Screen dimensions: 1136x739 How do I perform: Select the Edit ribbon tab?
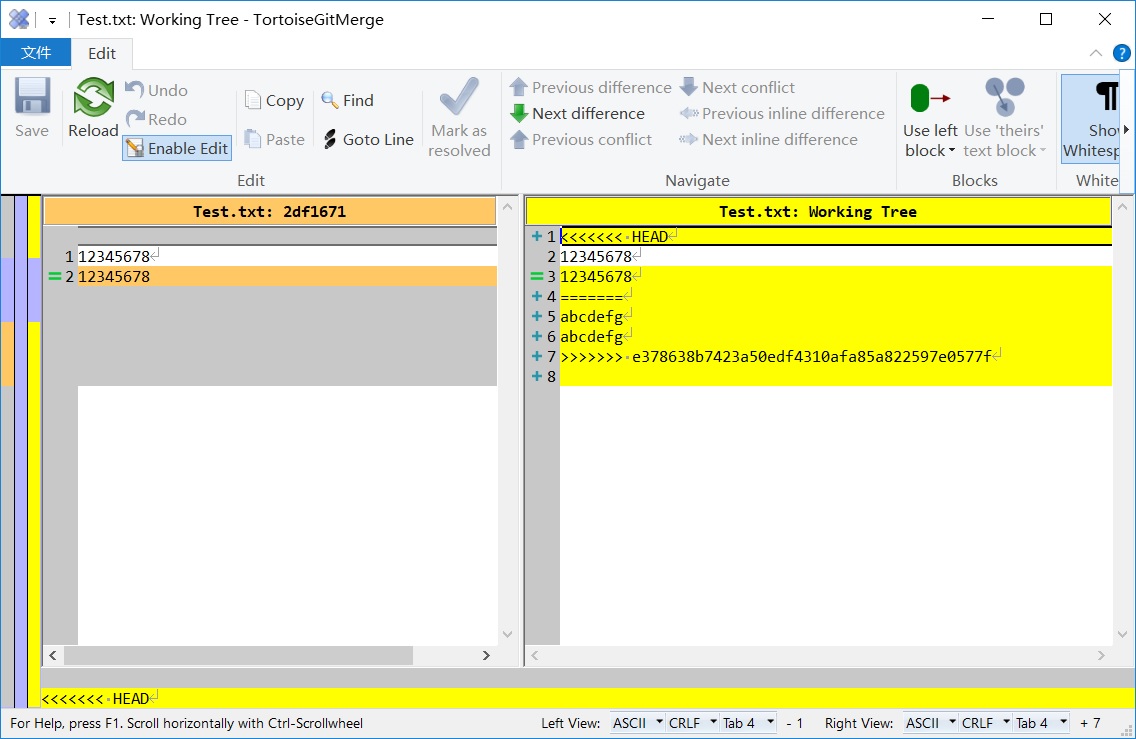point(101,54)
